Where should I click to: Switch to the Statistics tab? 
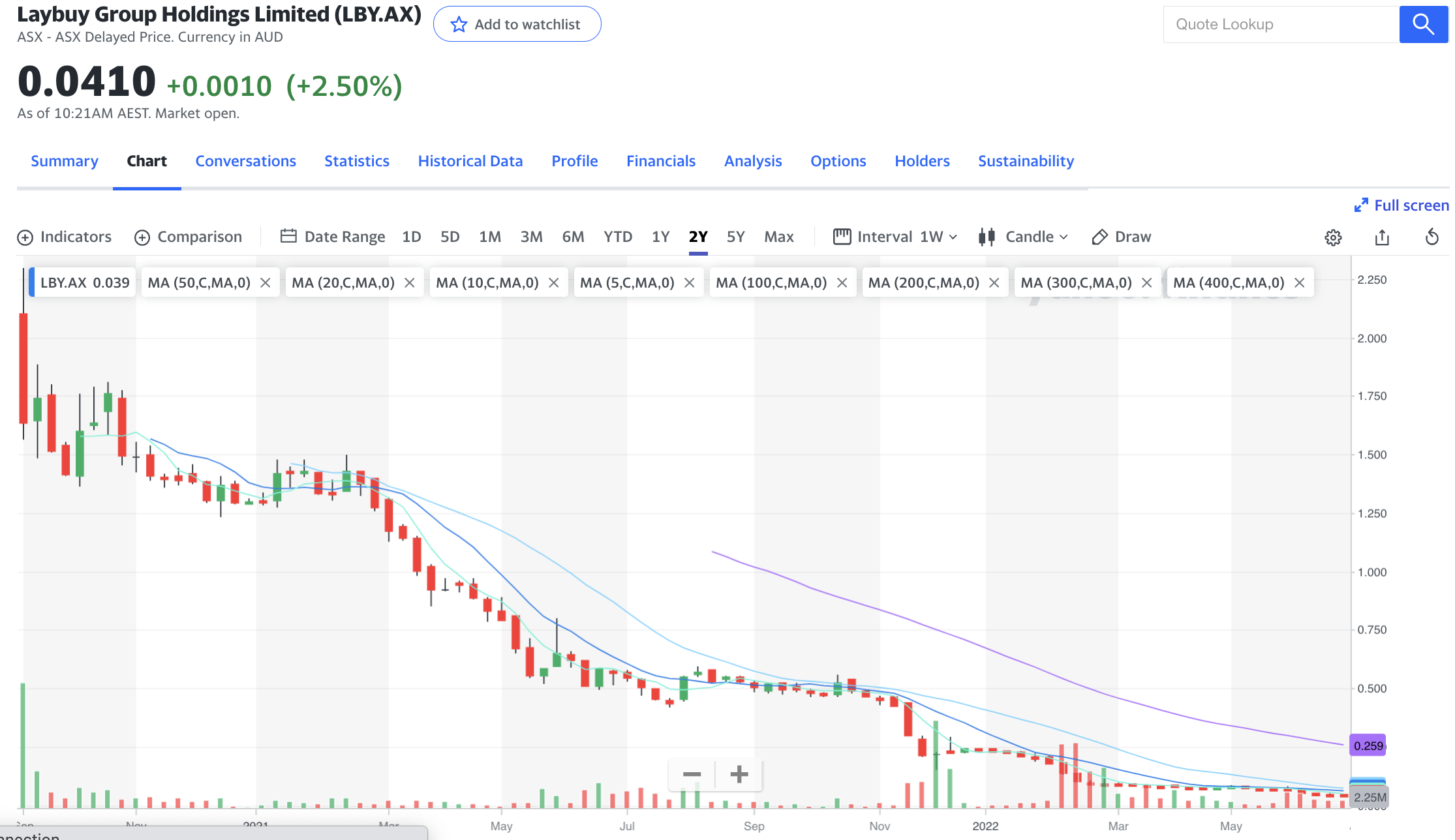coord(357,161)
